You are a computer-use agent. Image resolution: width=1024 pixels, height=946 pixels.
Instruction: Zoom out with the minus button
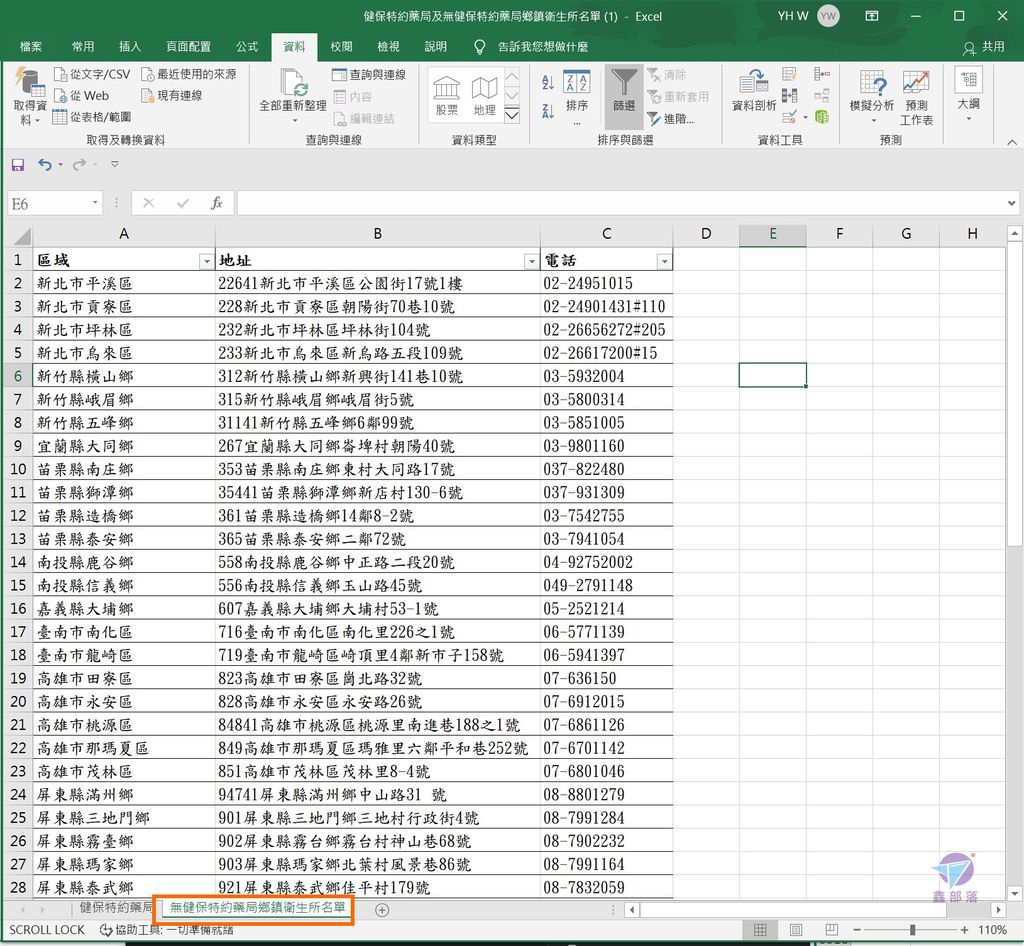(x=857, y=930)
